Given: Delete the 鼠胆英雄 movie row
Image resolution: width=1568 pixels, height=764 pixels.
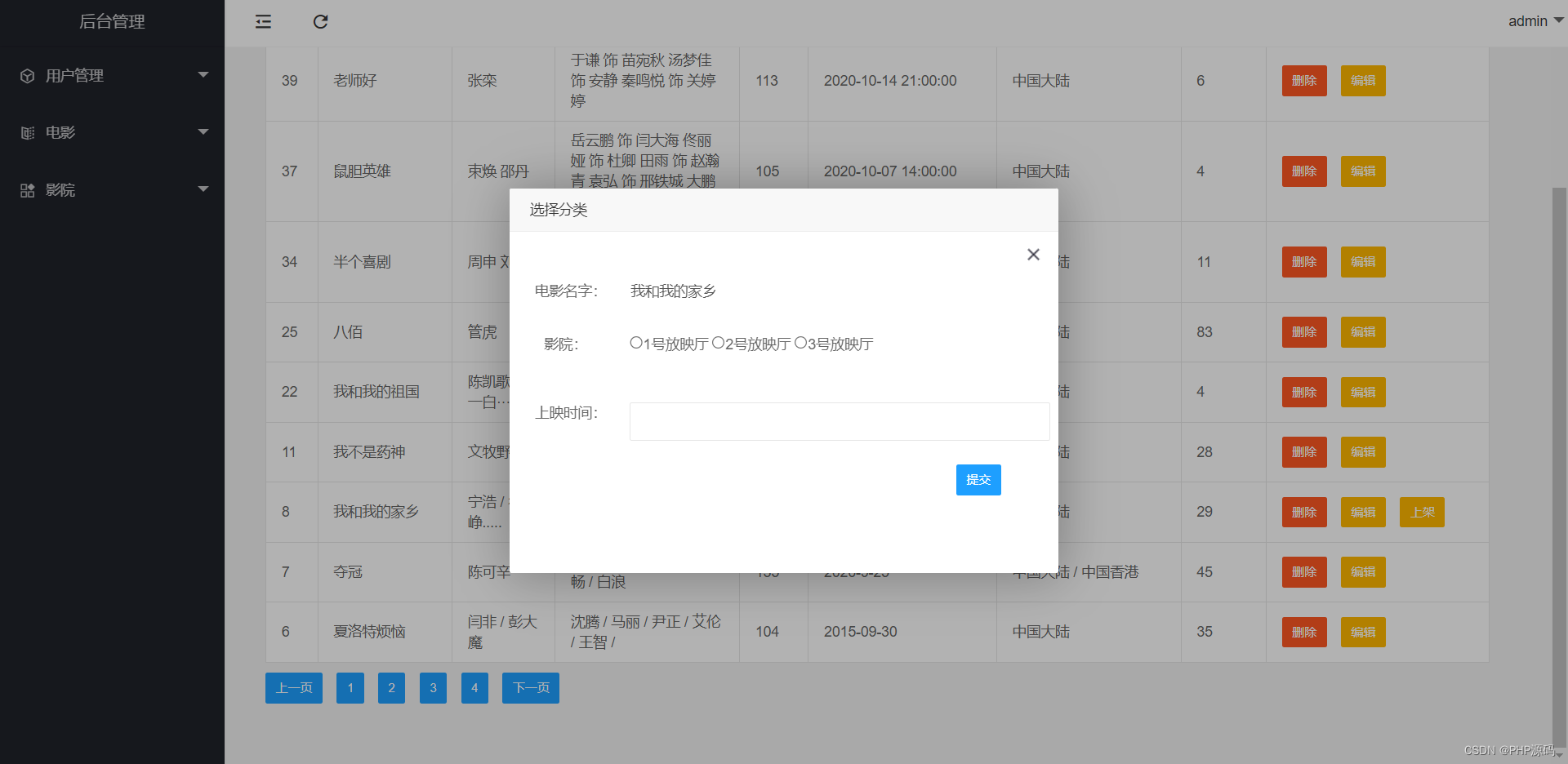Looking at the screenshot, I should [1304, 171].
